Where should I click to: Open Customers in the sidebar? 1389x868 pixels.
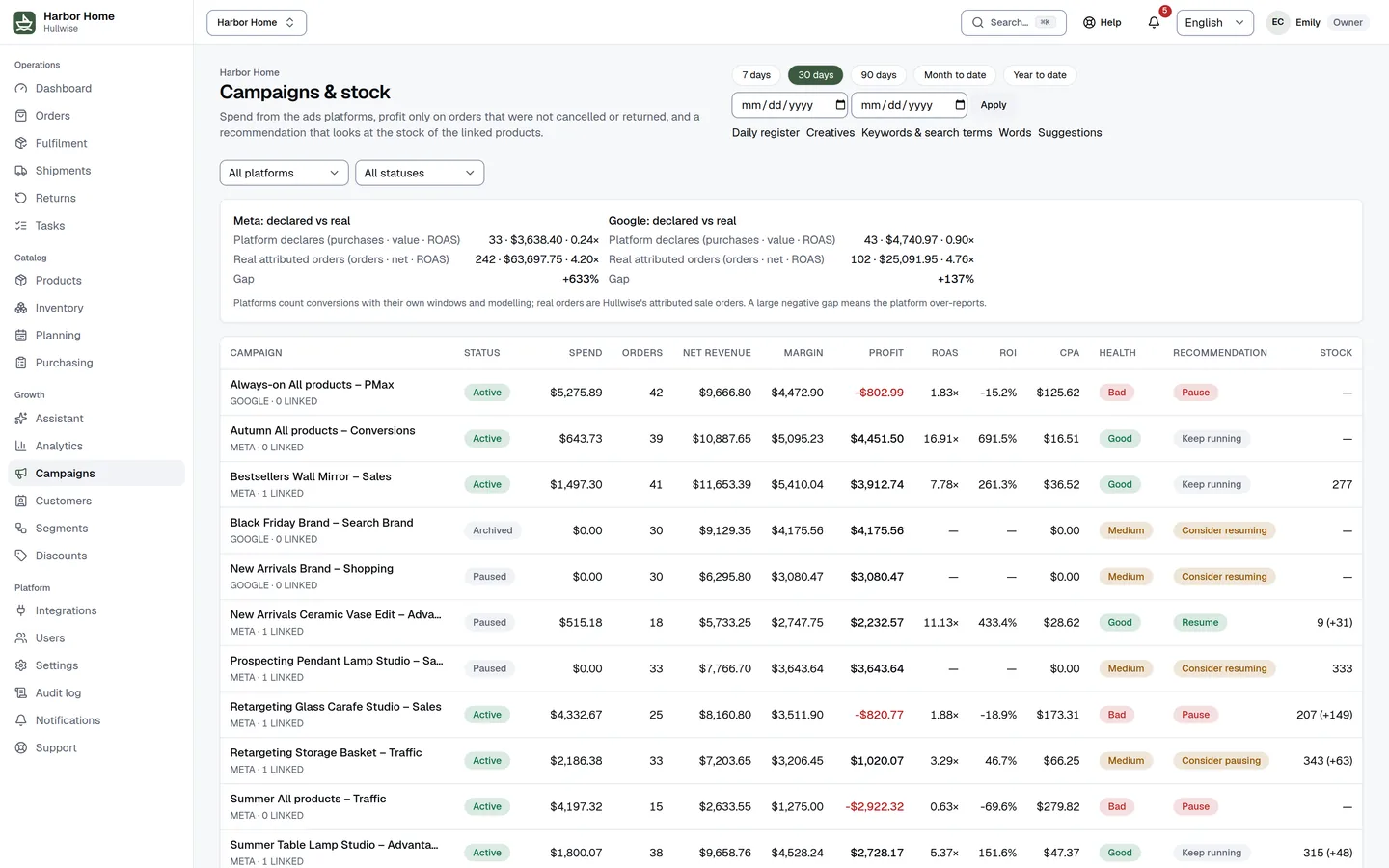(96, 502)
